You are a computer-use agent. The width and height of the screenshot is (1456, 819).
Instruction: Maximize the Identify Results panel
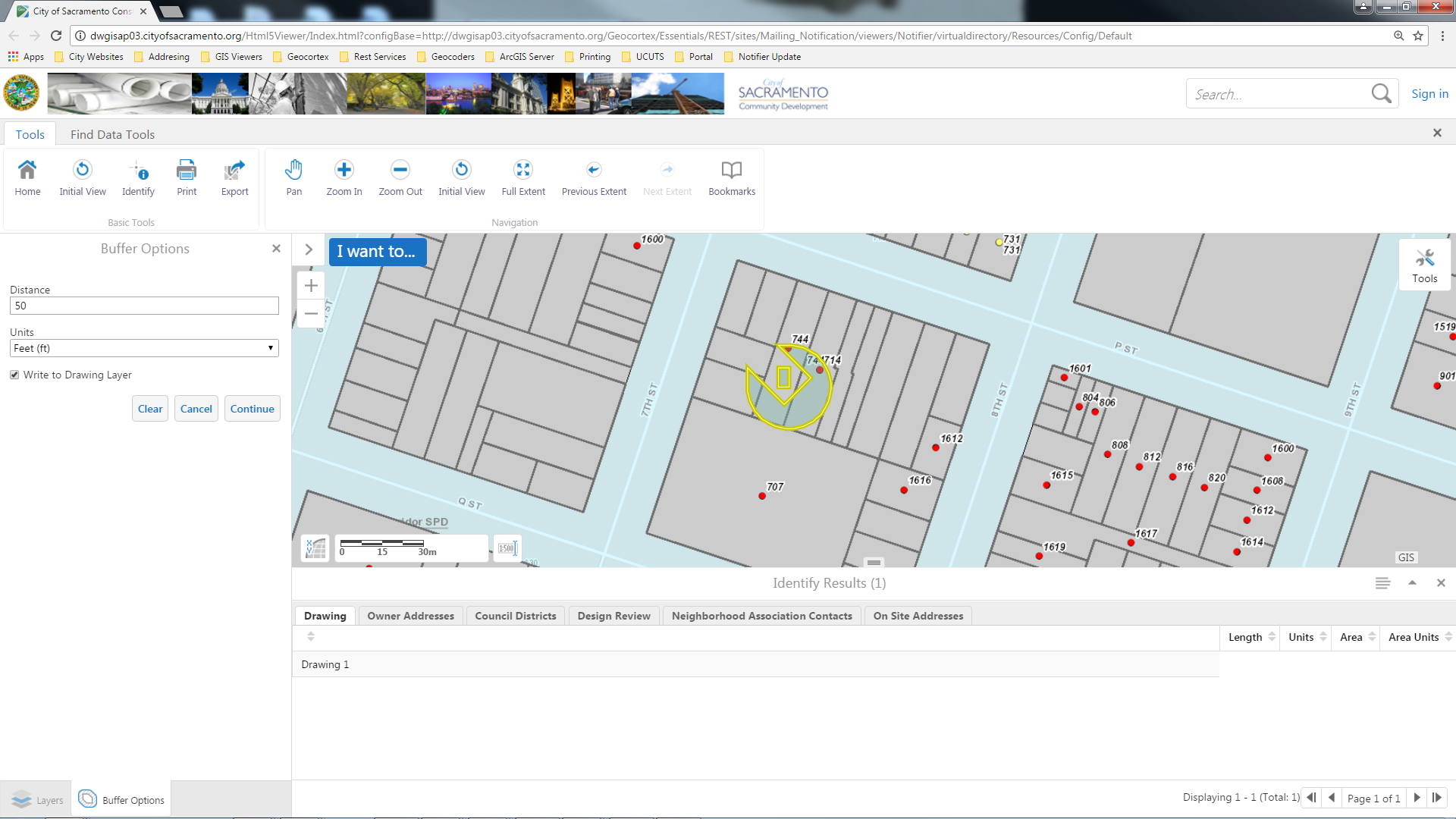tap(1412, 582)
